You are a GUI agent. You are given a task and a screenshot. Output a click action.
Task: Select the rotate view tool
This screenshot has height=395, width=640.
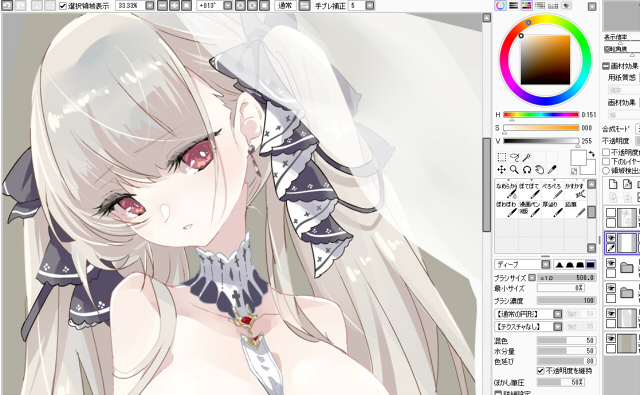[527, 169]
